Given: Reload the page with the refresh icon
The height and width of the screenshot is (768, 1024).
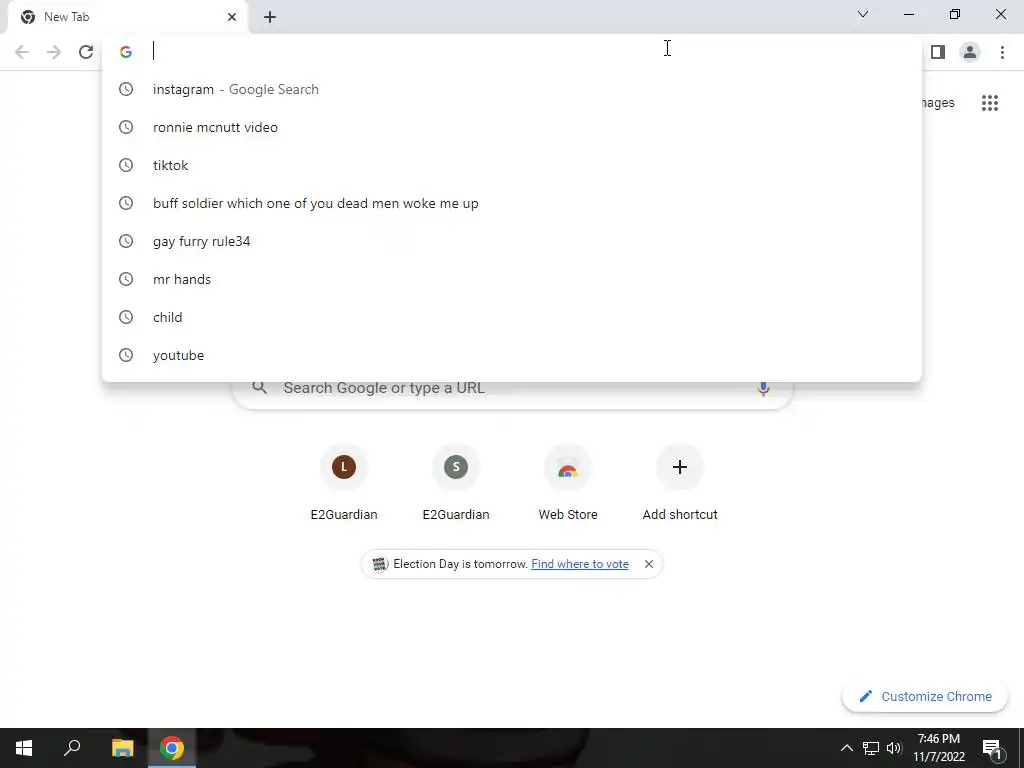Looking at the screenshot, I should coord(86,52).
